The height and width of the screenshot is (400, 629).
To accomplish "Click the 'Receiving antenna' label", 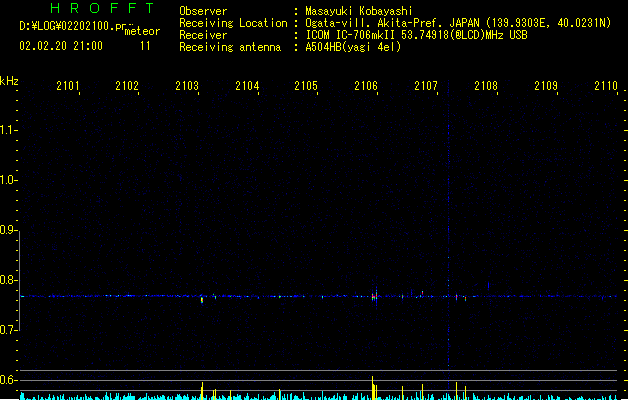I will [230, 47].
